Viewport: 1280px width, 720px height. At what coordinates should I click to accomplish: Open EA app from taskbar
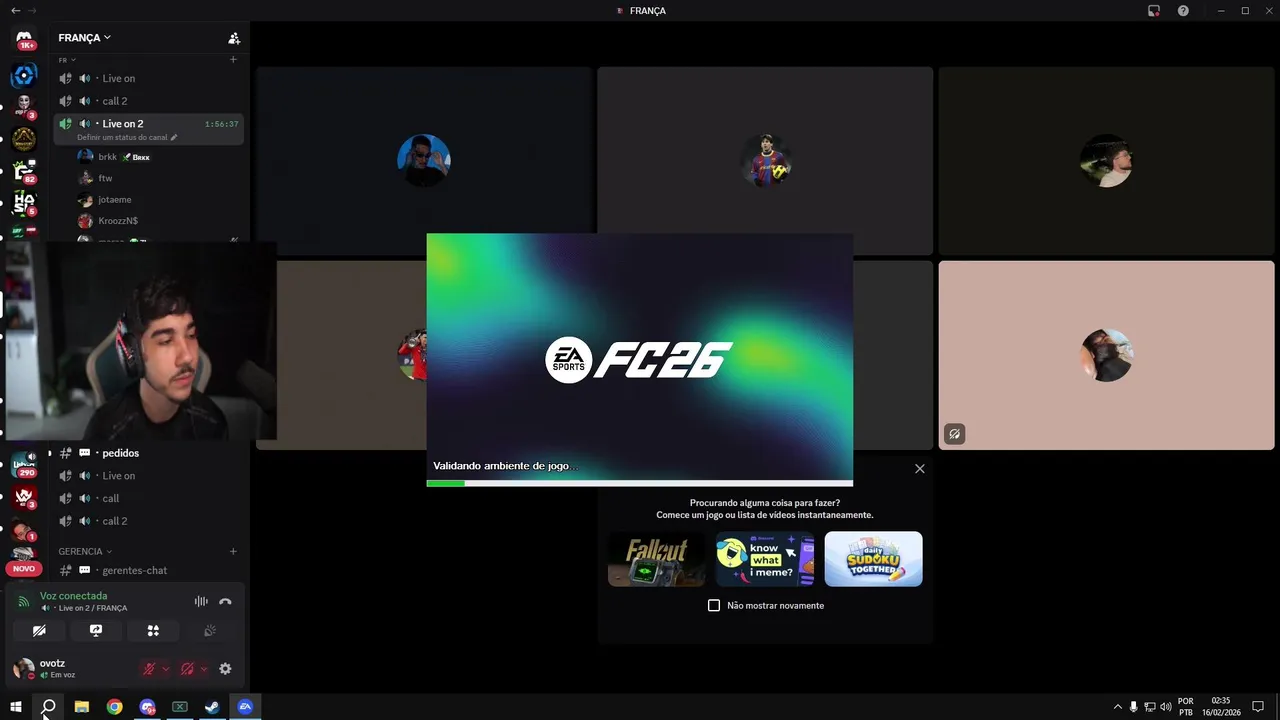pyautogui.click(x=245, y=707)
